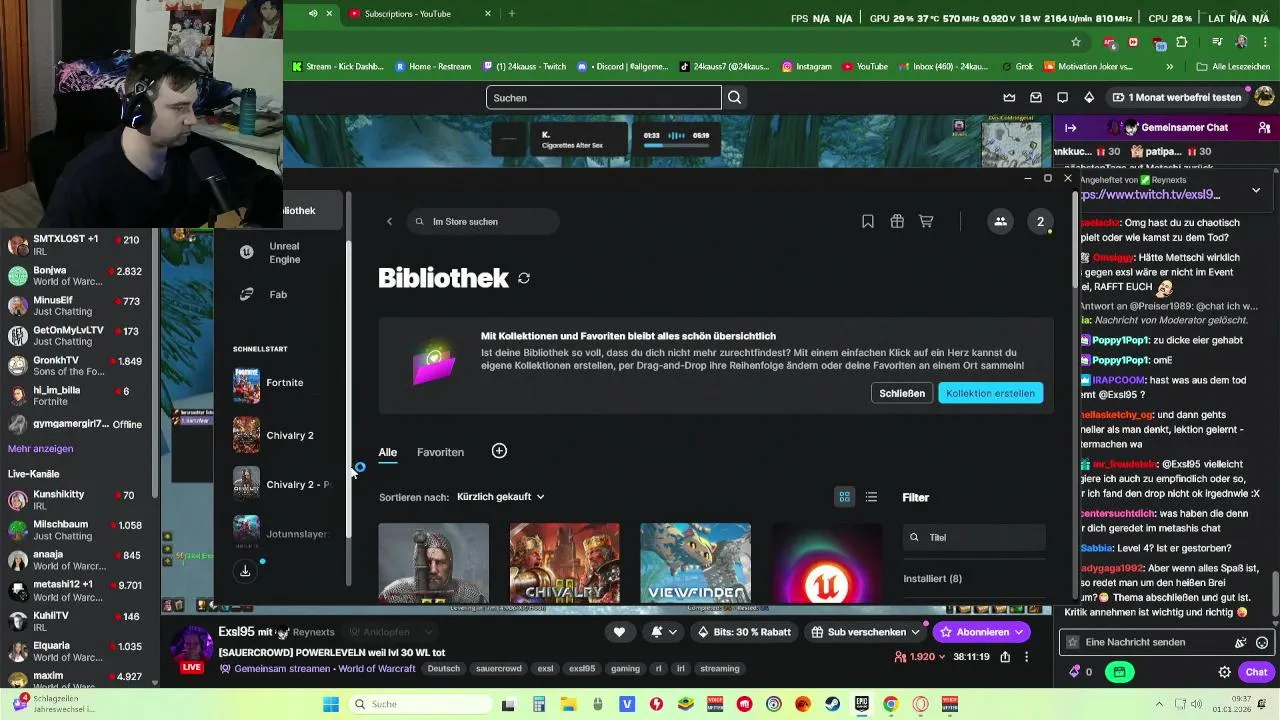Open the gift icon in Epic launcher
The image size is (1280, 720).
pyautogui.click(x=897, y=222)
